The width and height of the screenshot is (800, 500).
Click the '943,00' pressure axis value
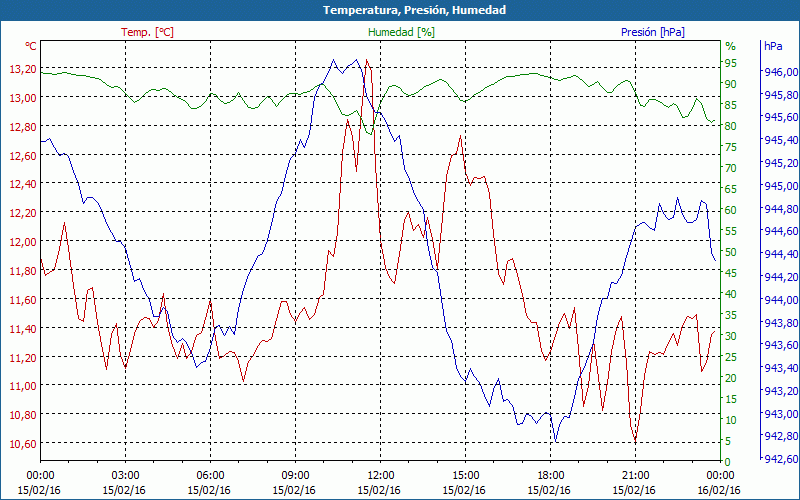781,413
